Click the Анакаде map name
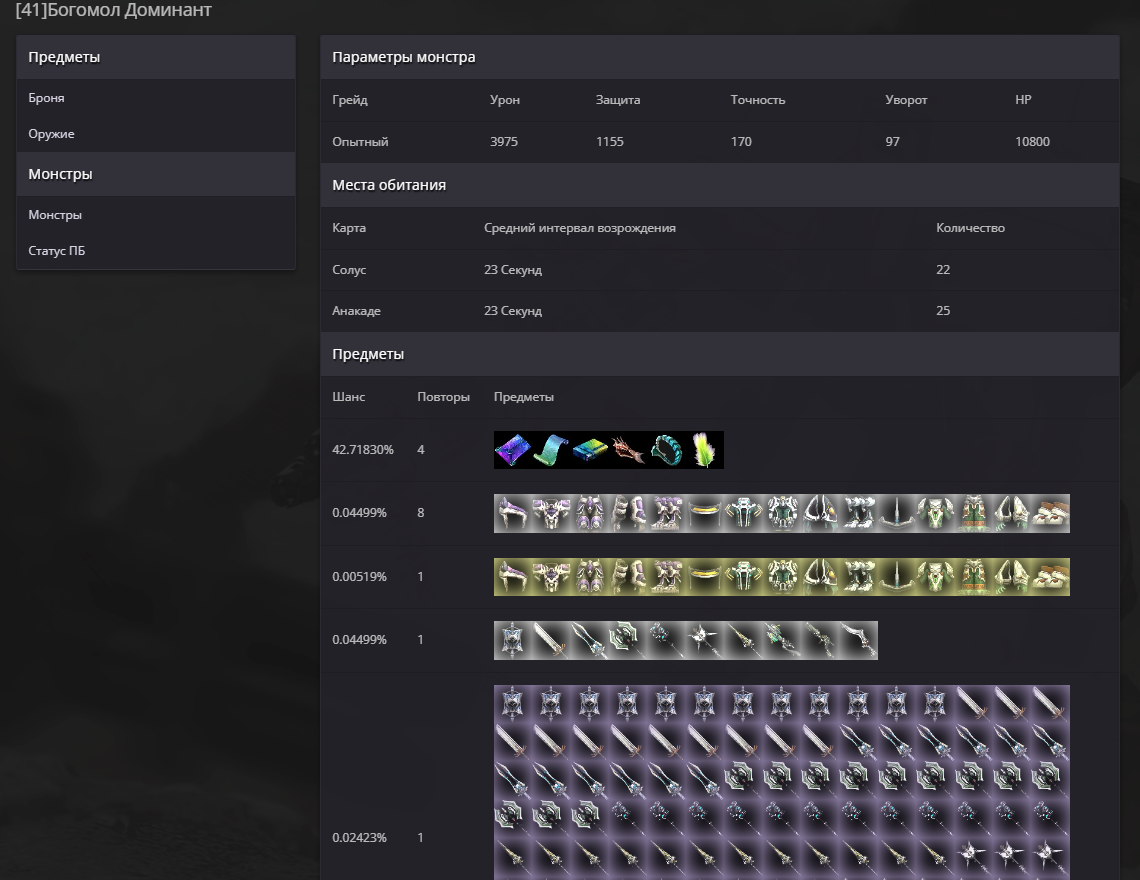Image resolution: width=1140 pixels, height=880 pixels. tap(356, 311)
